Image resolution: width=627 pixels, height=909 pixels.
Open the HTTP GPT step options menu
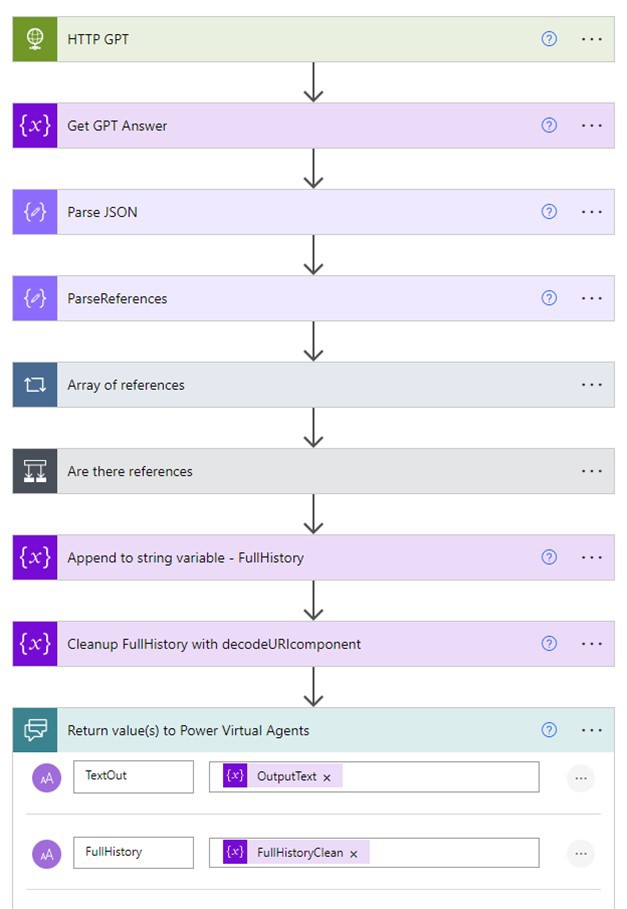[x=592, y=39]
